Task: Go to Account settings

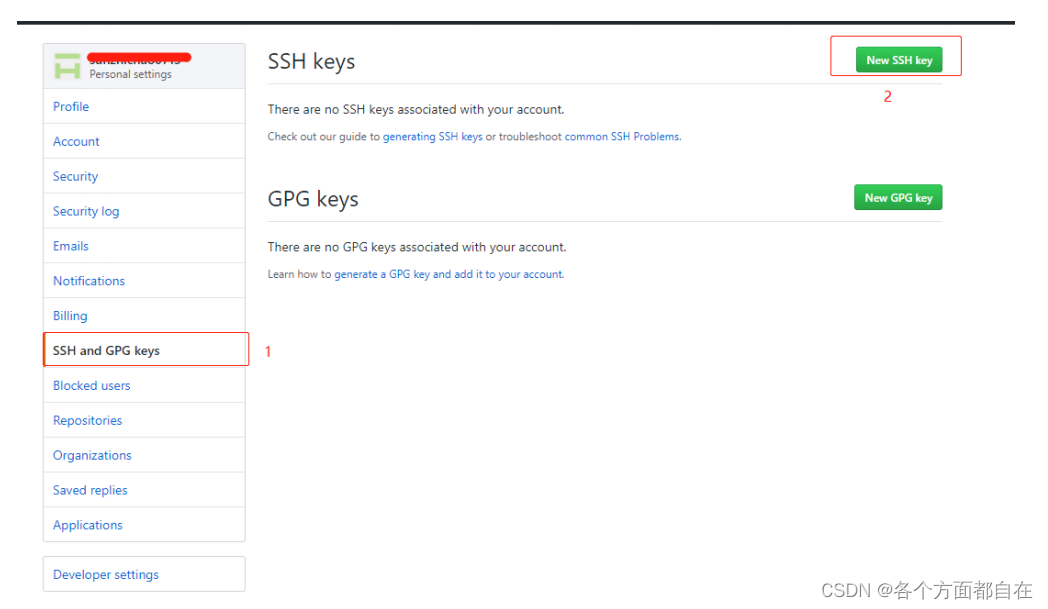Action: [76, 141]
